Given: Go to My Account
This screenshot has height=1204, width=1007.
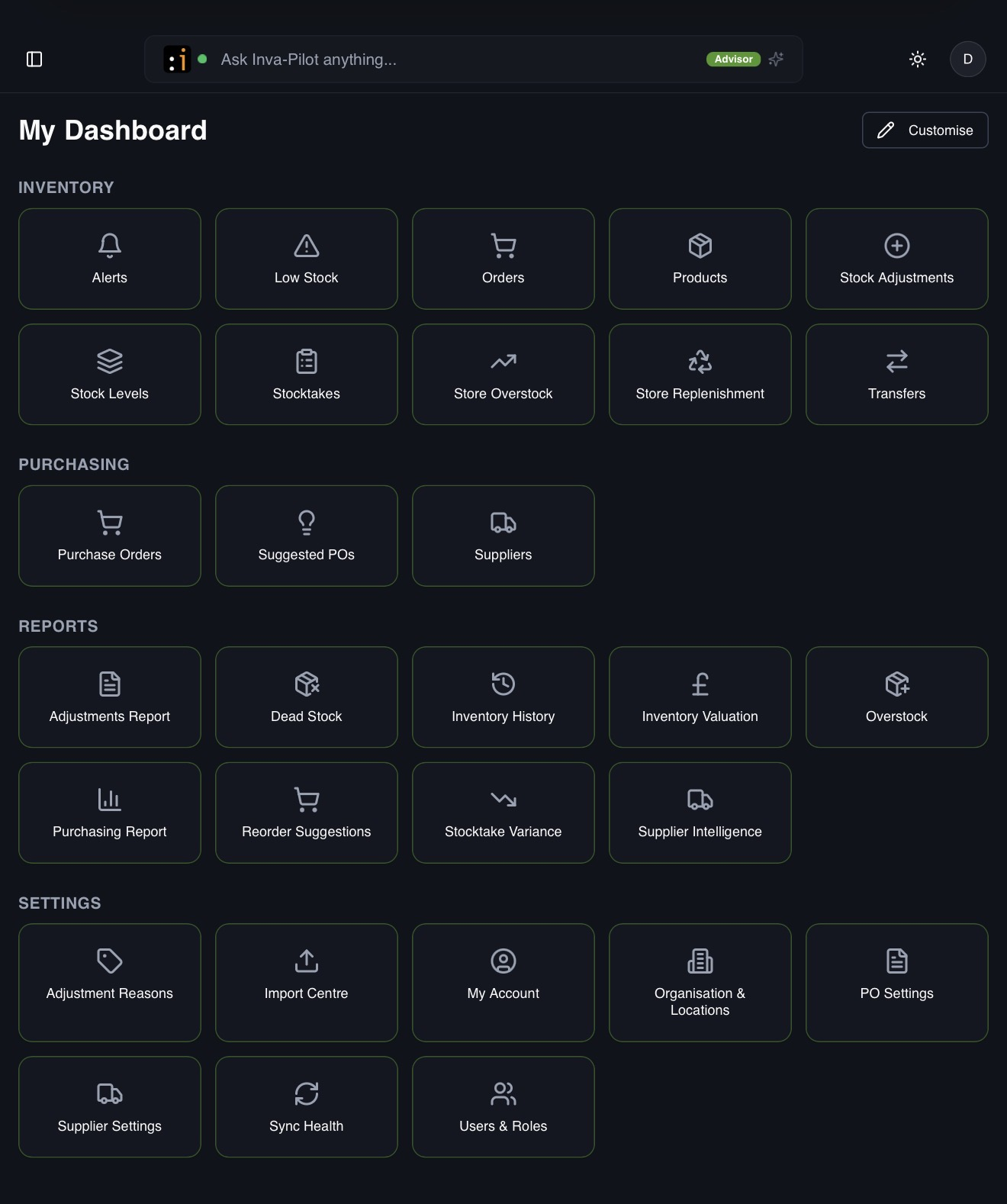Looking at the screenshot, I should coord(504,983).
